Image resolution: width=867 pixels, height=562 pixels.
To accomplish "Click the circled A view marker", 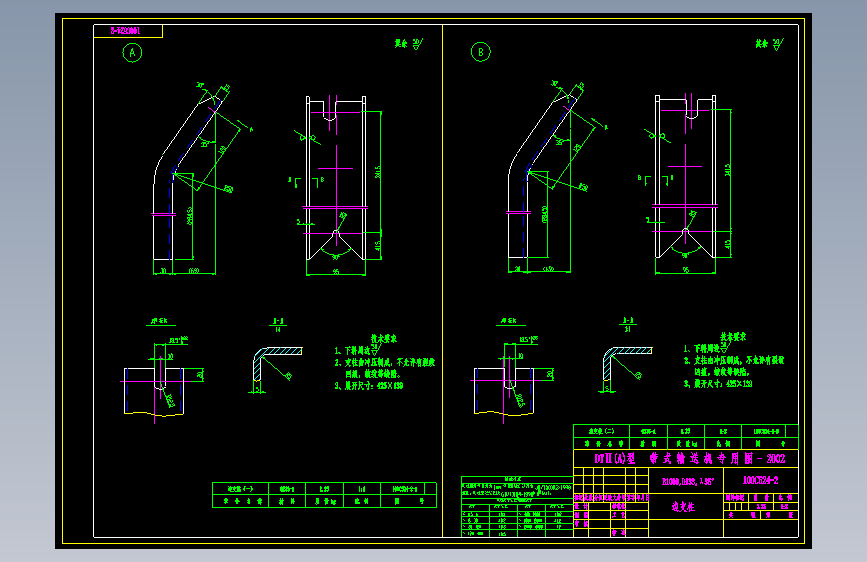I will coord(132,53).
